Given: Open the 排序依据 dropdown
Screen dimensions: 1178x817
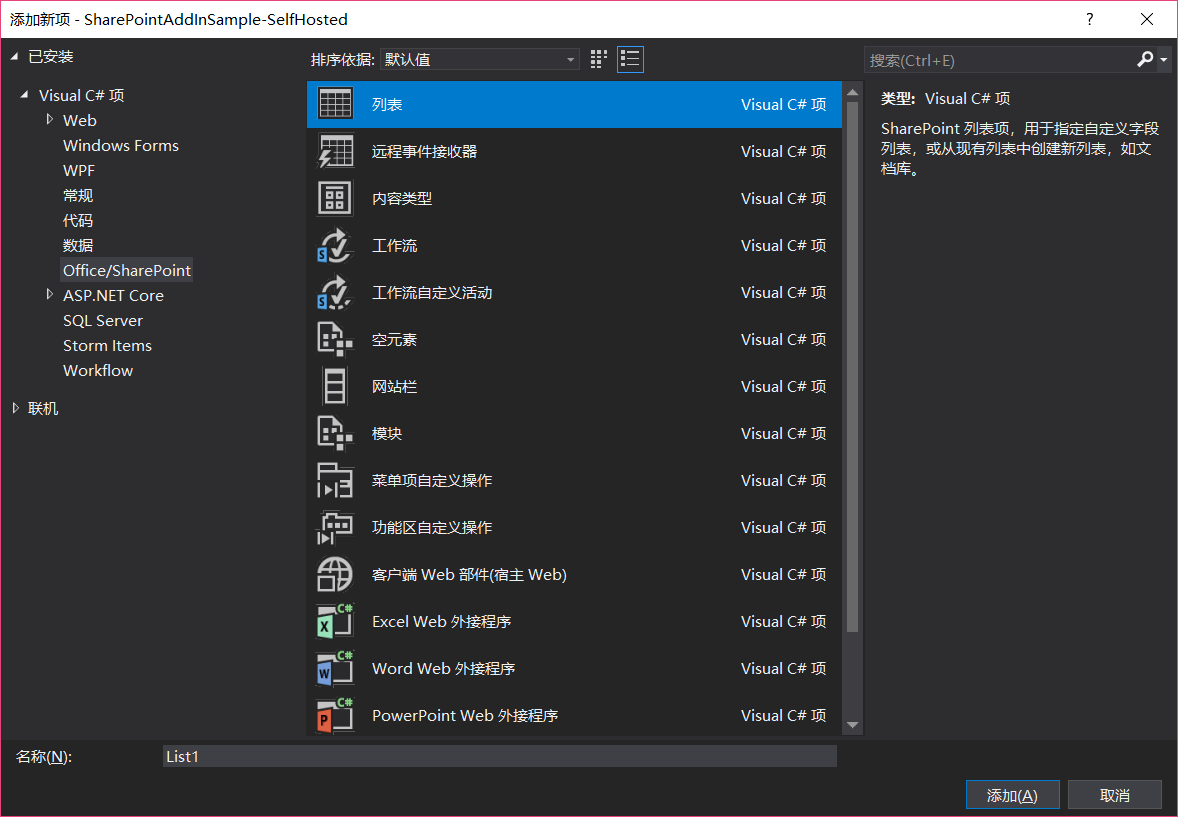Looking at the screenshot, I should pos(479,59).
